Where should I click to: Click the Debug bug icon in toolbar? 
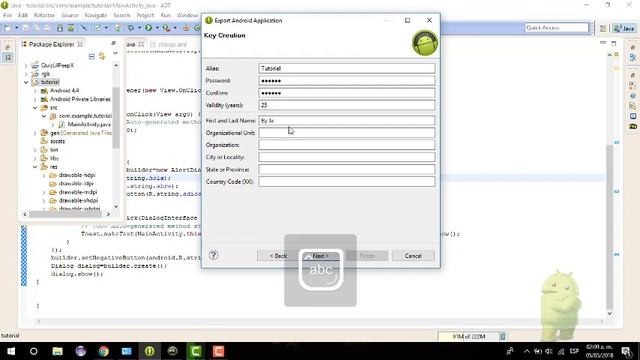[x=131, y=28]
